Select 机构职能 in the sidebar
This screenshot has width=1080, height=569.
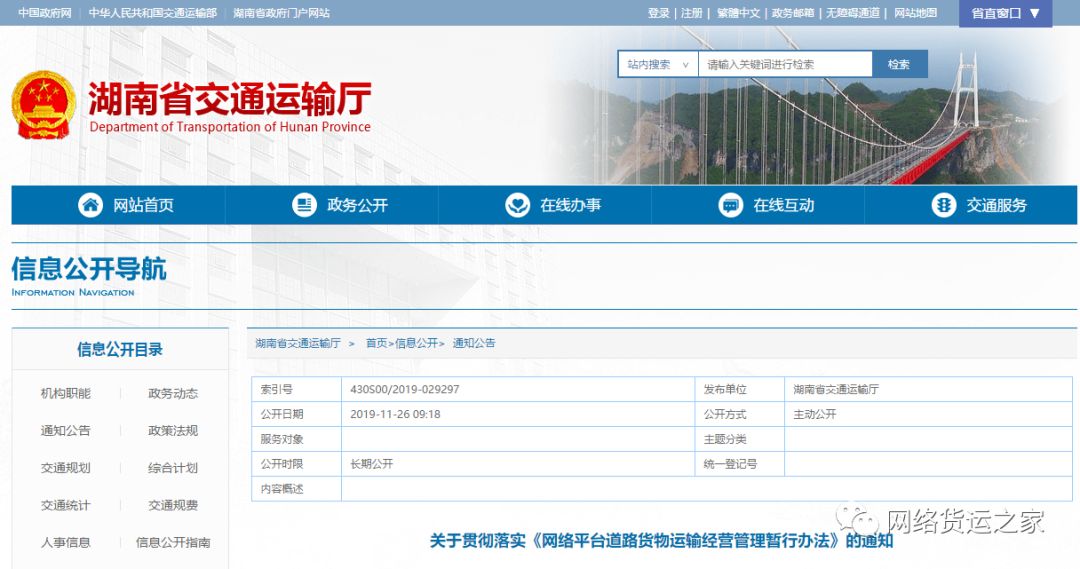(65, 393)
